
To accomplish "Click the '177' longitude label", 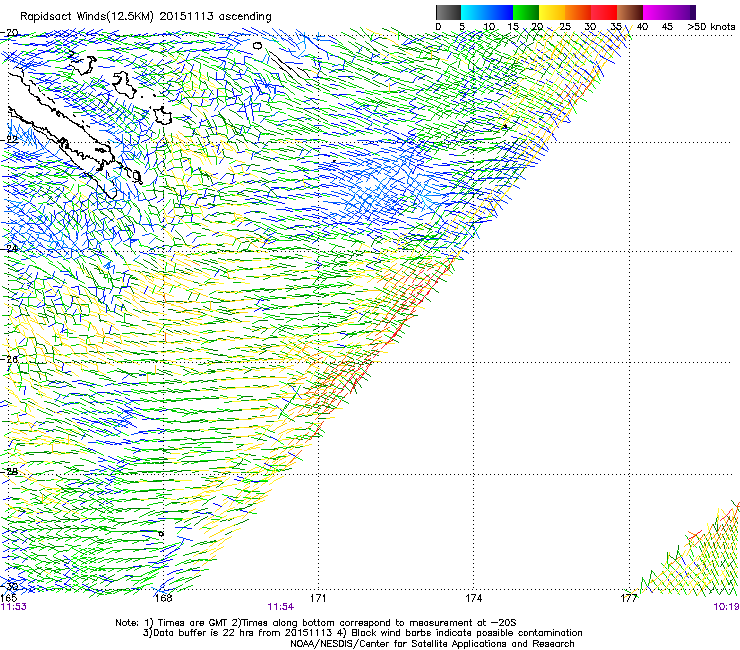I will click(x=629, y=598).
